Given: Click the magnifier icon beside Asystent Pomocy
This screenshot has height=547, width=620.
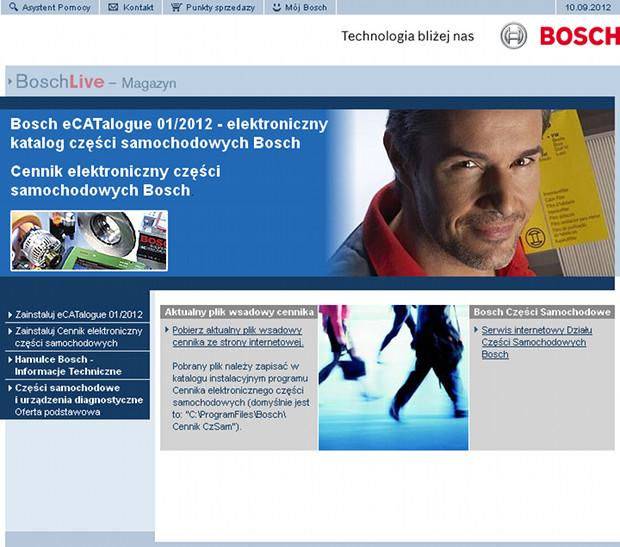Looking at the screenshot, I should pyautogui.click(x=13, y=7).
